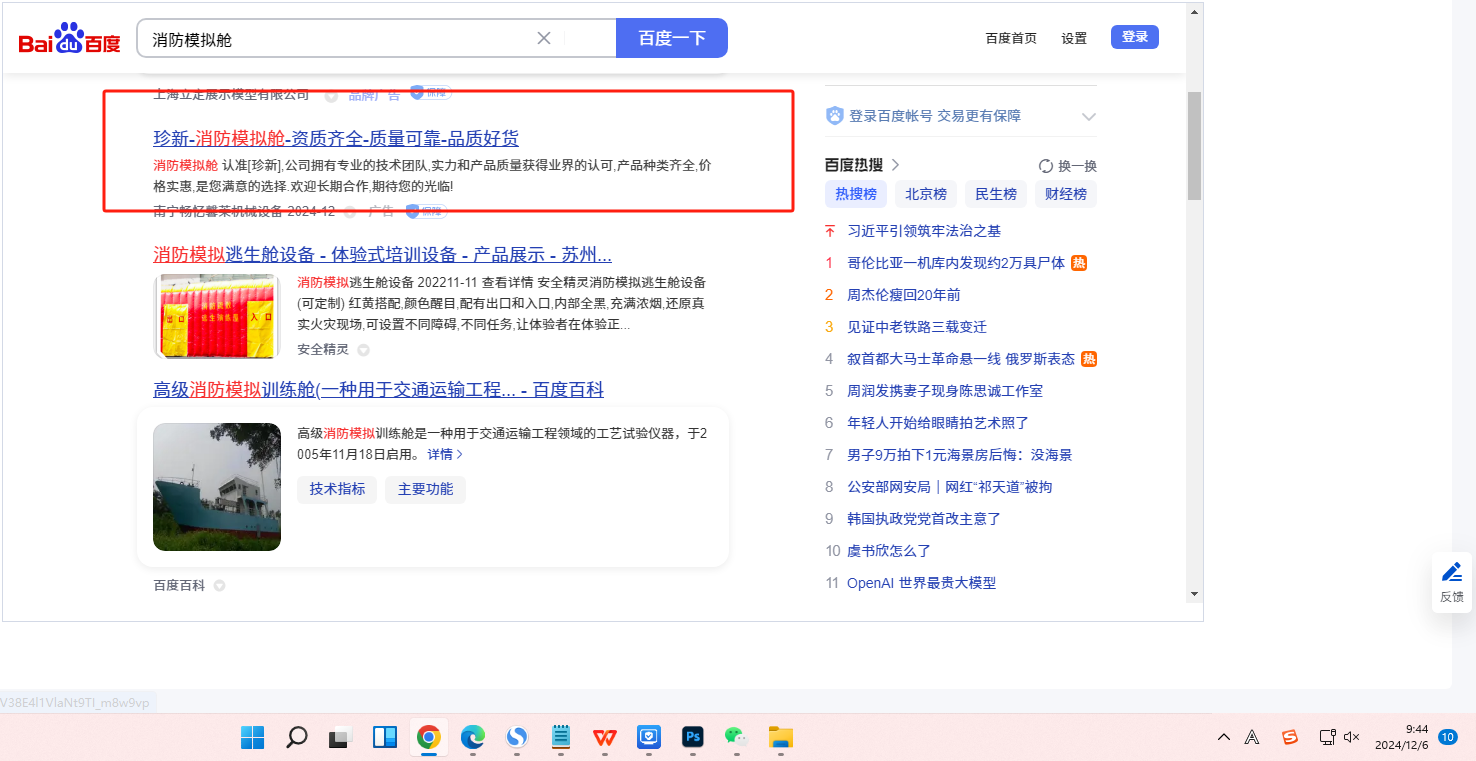
Task: Expand the 登录百度帐号 panel chevron
Action: click(x=1089, y=117)
